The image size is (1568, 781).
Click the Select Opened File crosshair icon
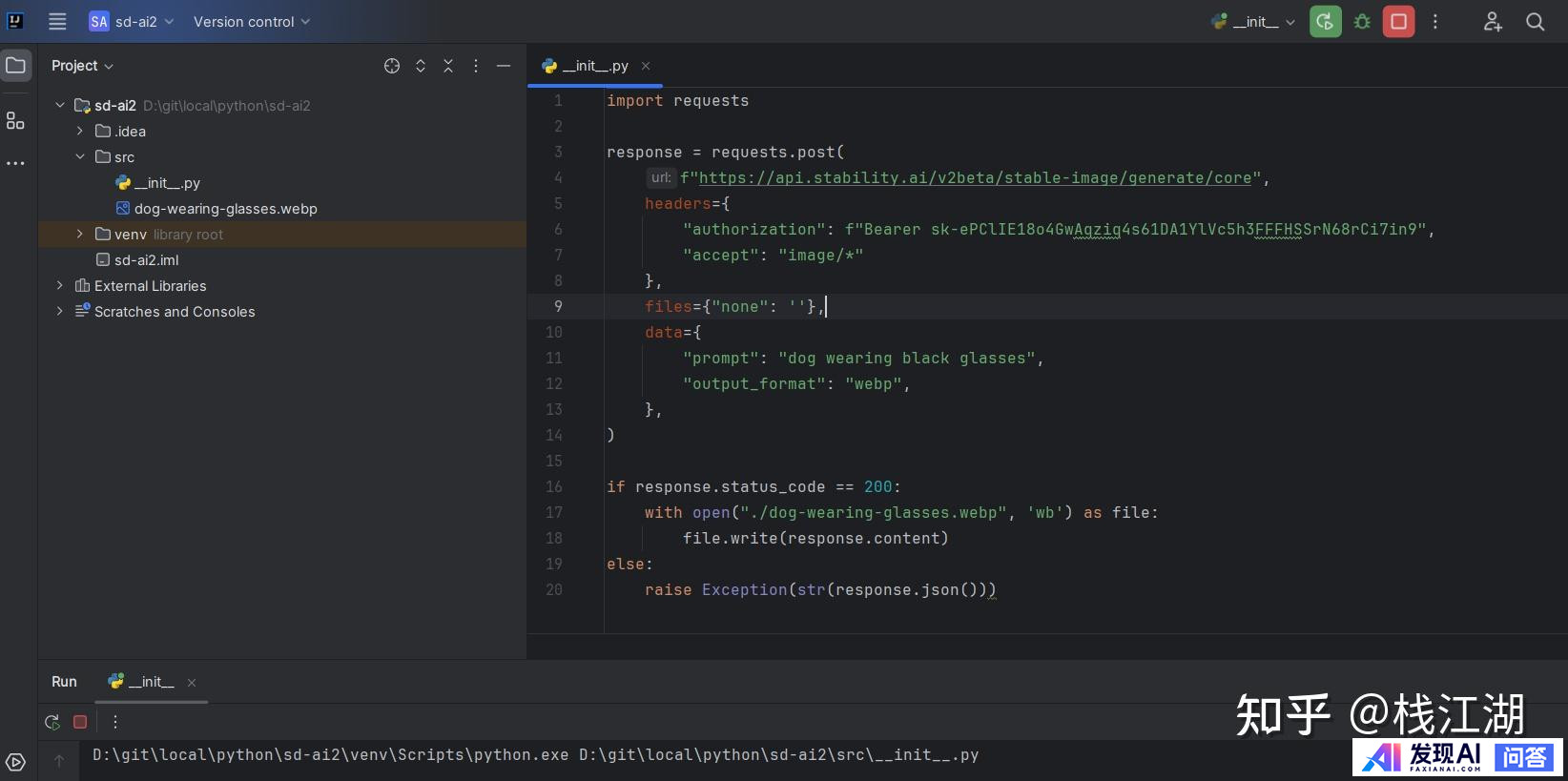392,66
